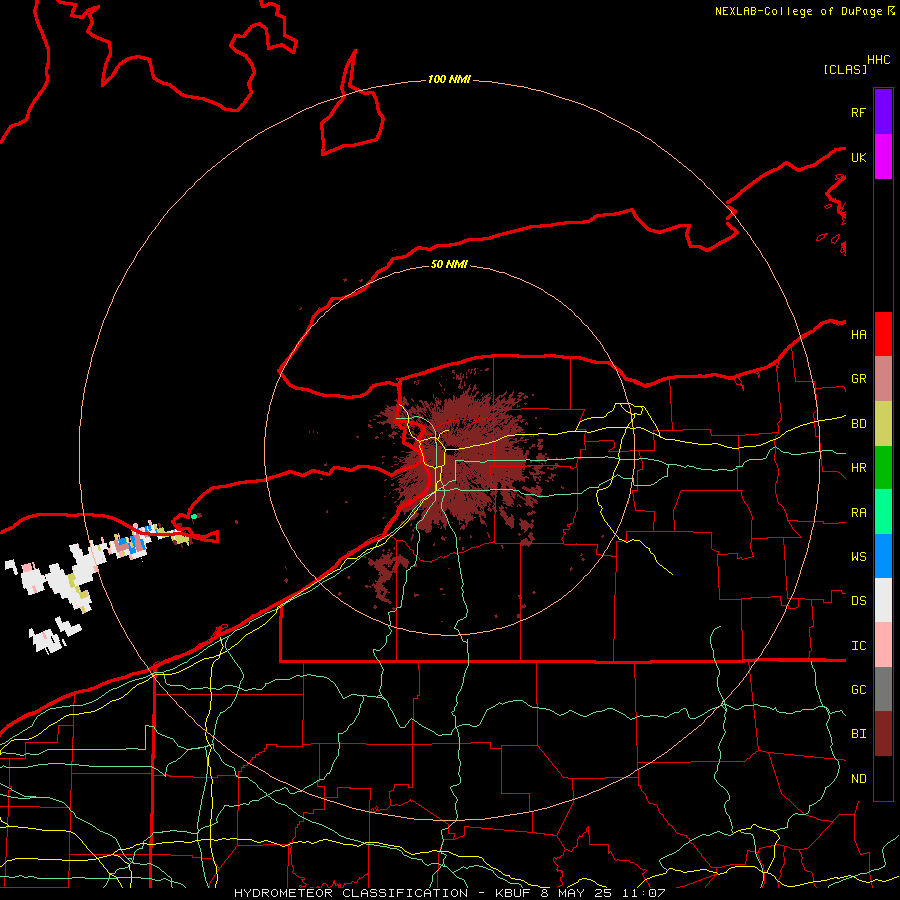Click the BD legend label
The width and height of the screenshot is (900, 900).
pyautogui.click(x=858, y=424)
